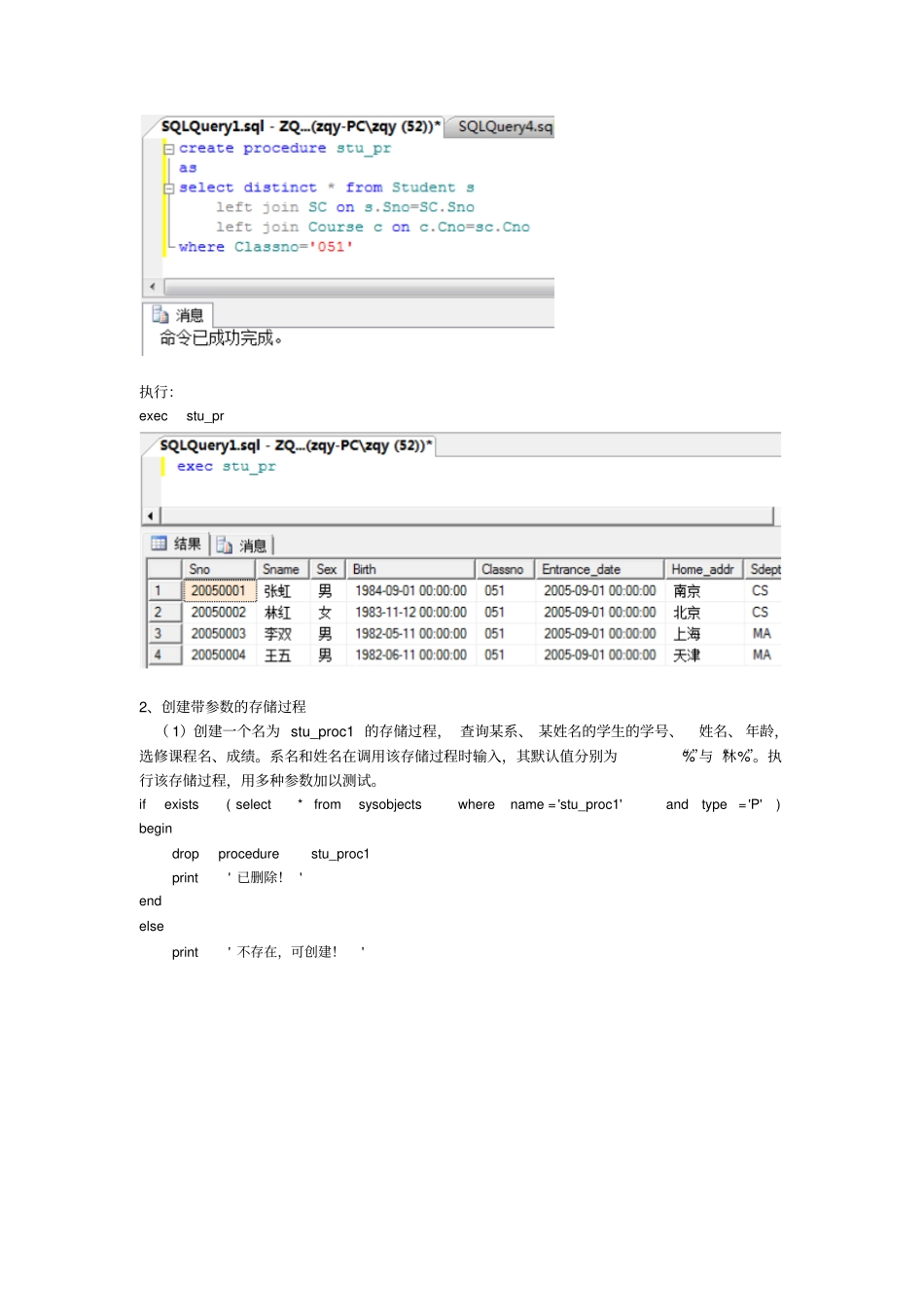Click left scroll arrow in second editor
The height and width of the screenshot is (1308, 924).
[x=151, y=515]
